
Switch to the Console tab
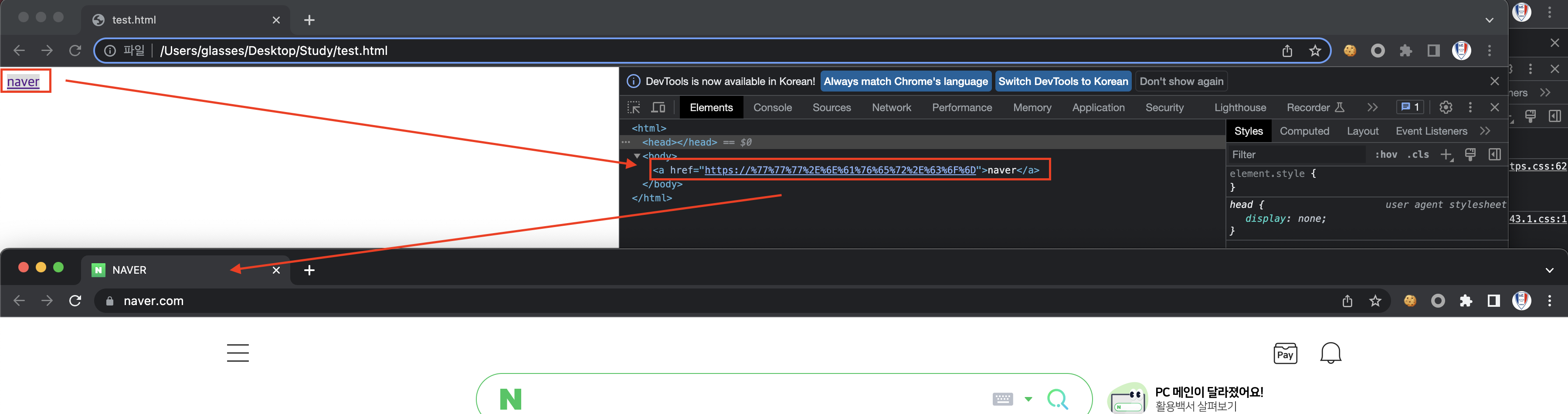click(x=772, y=107)
